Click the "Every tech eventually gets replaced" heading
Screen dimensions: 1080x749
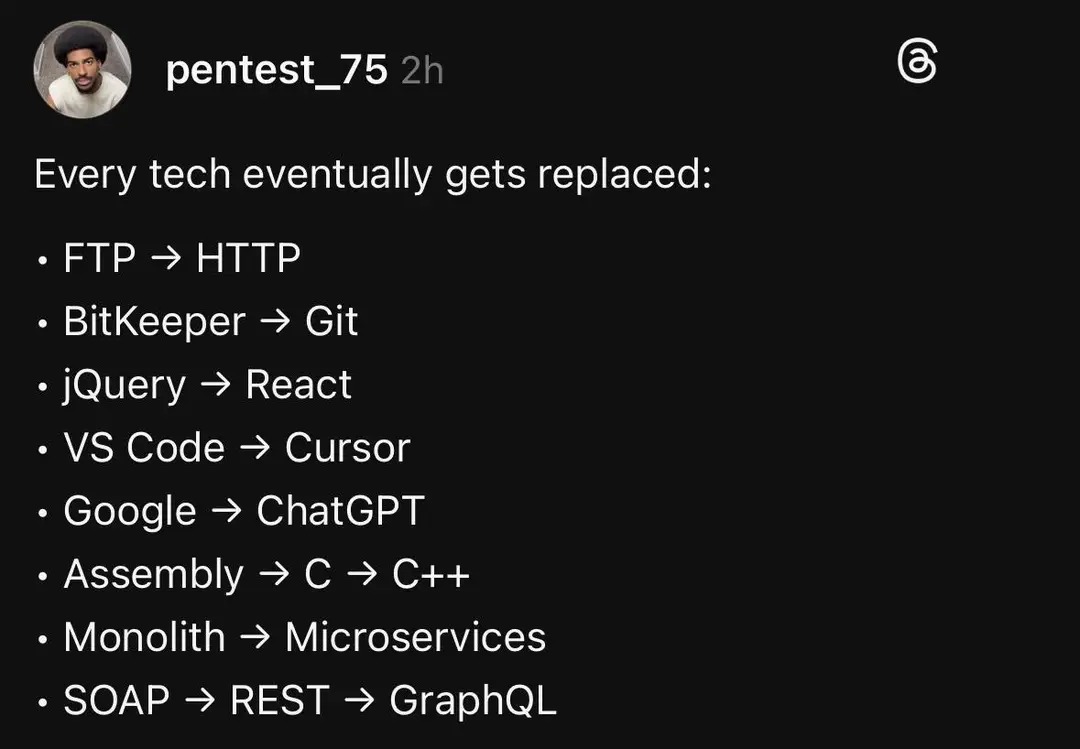coord(372,174)
